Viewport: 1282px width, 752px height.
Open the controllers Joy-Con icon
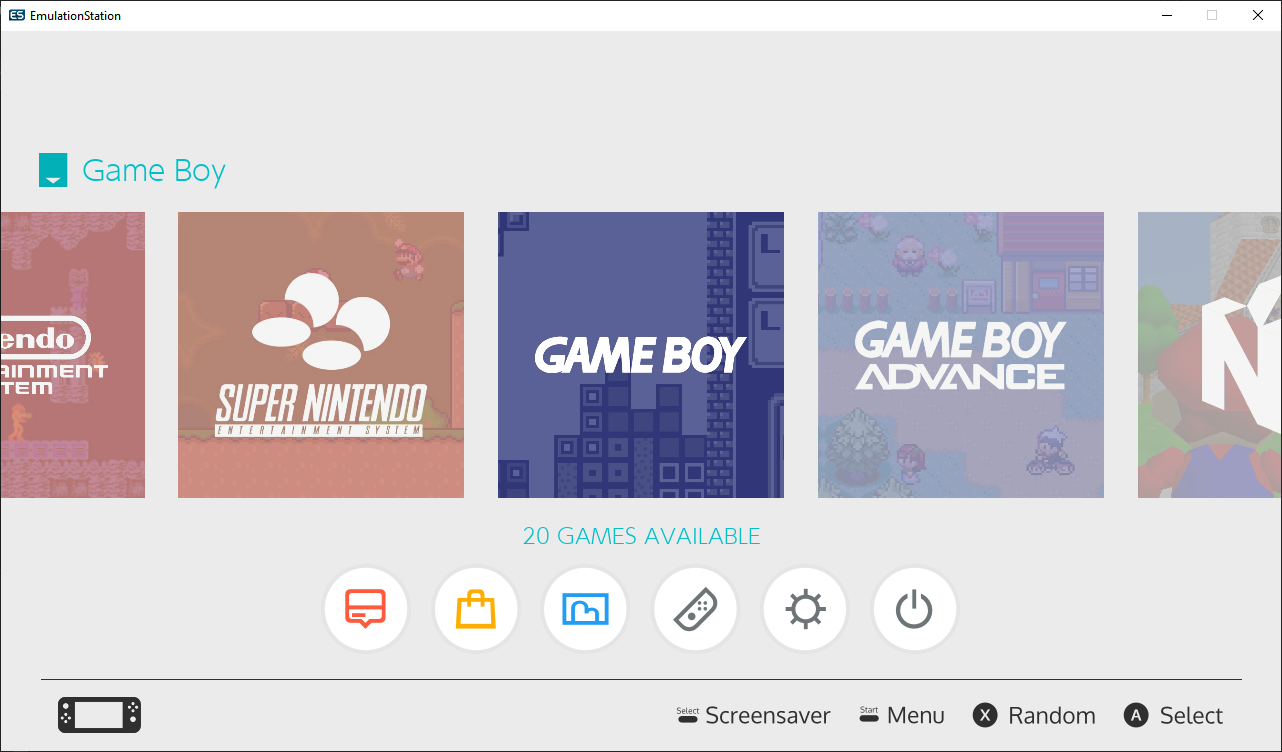(x=695, y=609)
